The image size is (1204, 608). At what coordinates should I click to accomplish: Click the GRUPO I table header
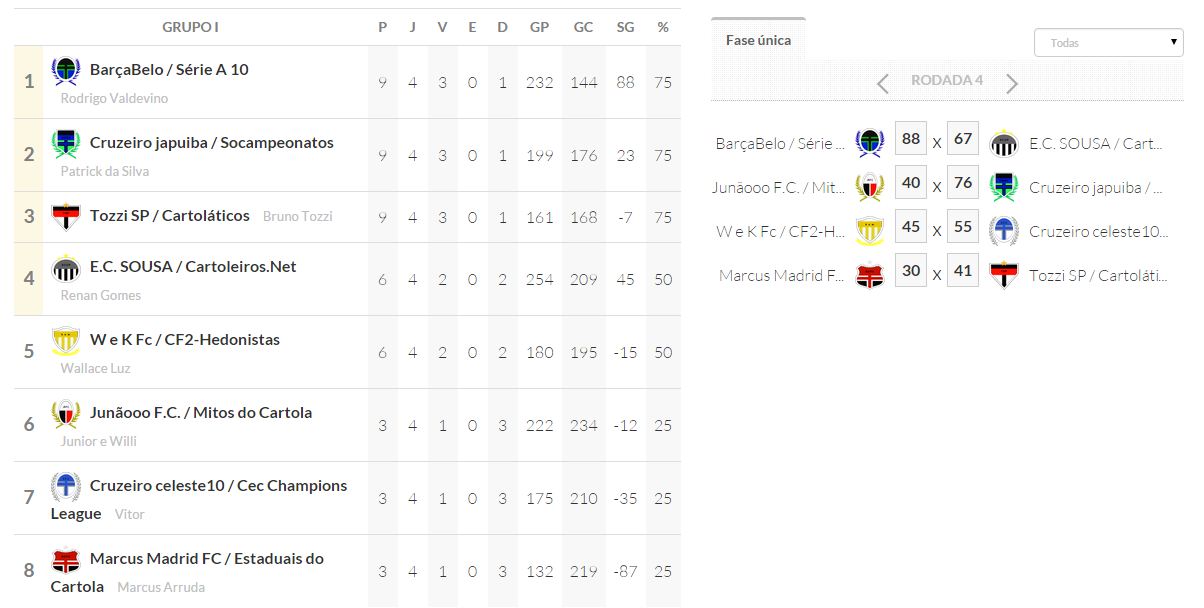point(190,27)
